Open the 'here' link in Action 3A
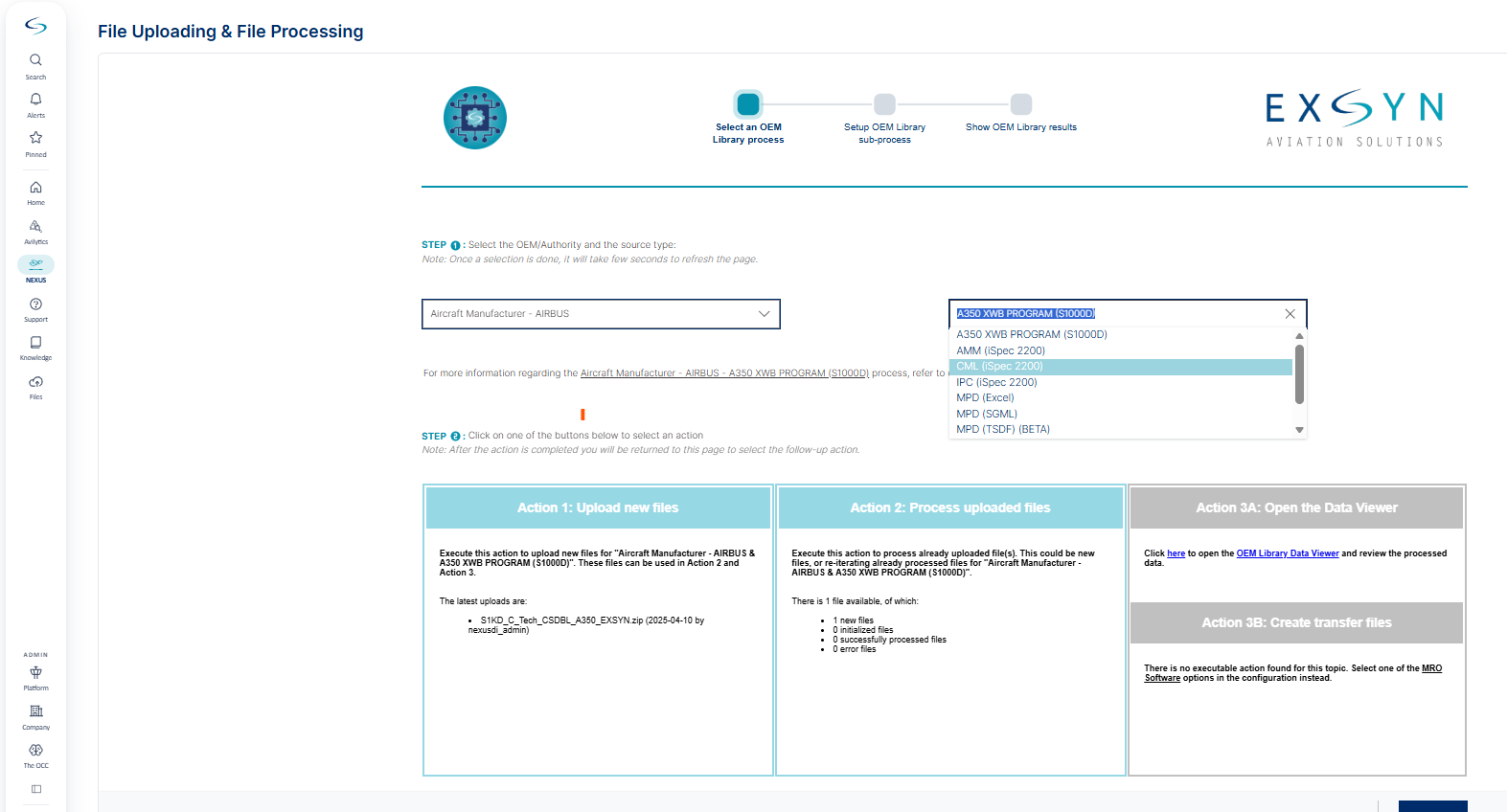The width and height of the screenshot is (1507, 812). coord(1176,553)
